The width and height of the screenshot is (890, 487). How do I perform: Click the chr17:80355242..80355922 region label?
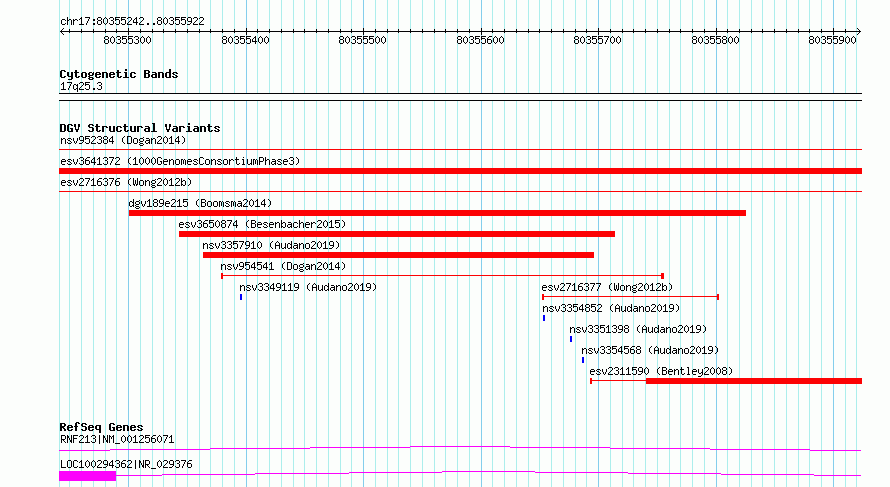132,21
